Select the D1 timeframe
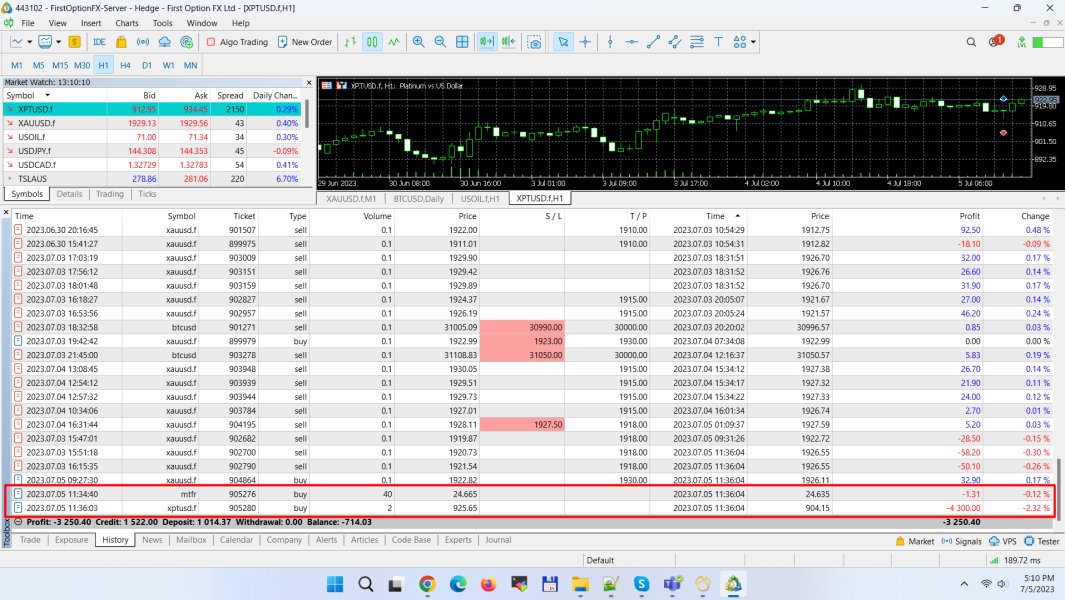The height and width of the screenshot is (600, 1065). point(147,65)
